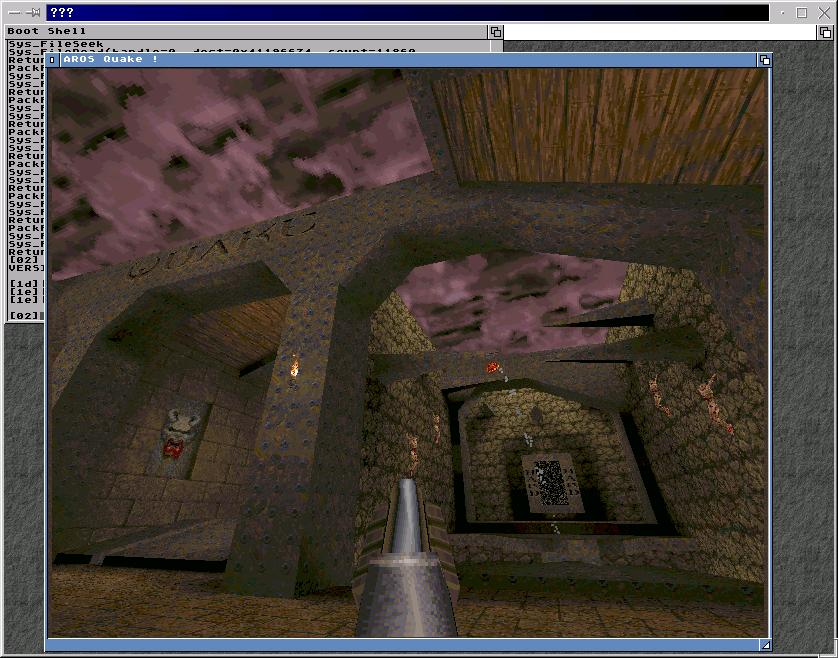Click the AROS Quake window depth gadget
The height and width of the screenshot is (658, 838).
click(x=765, y=60)
